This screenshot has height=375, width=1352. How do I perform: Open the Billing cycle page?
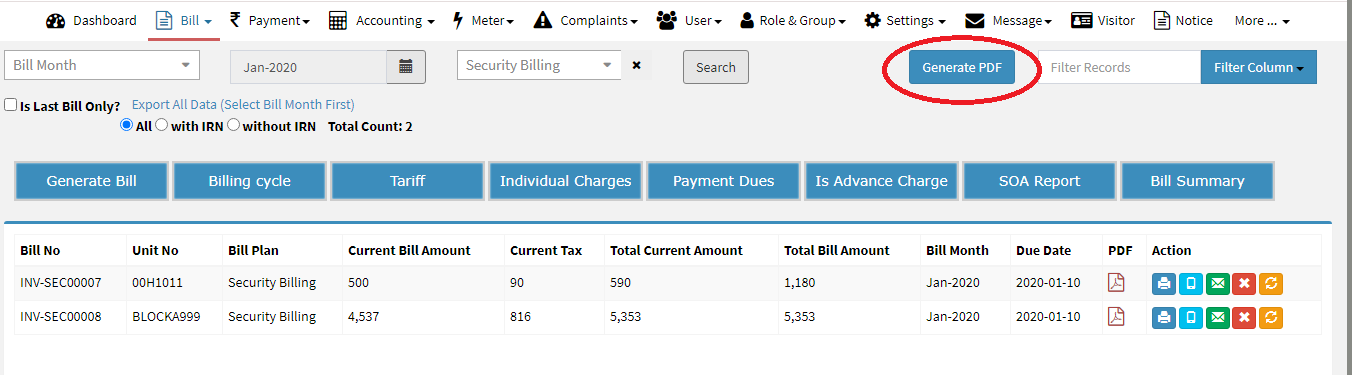point(250,181)
